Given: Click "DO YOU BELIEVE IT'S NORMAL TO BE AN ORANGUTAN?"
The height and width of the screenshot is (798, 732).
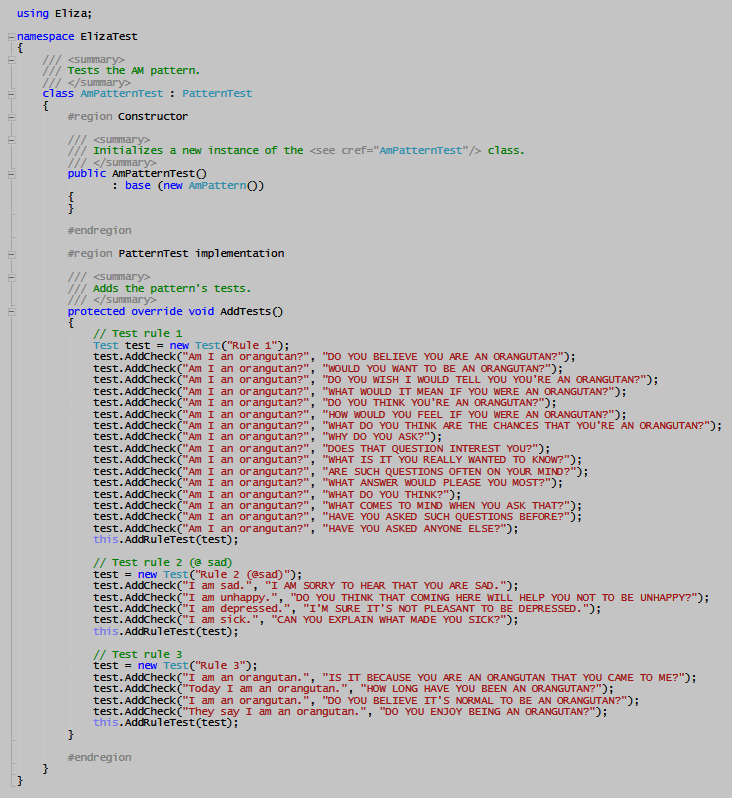Looking at the screenshot, I should [x=477, y=701].
